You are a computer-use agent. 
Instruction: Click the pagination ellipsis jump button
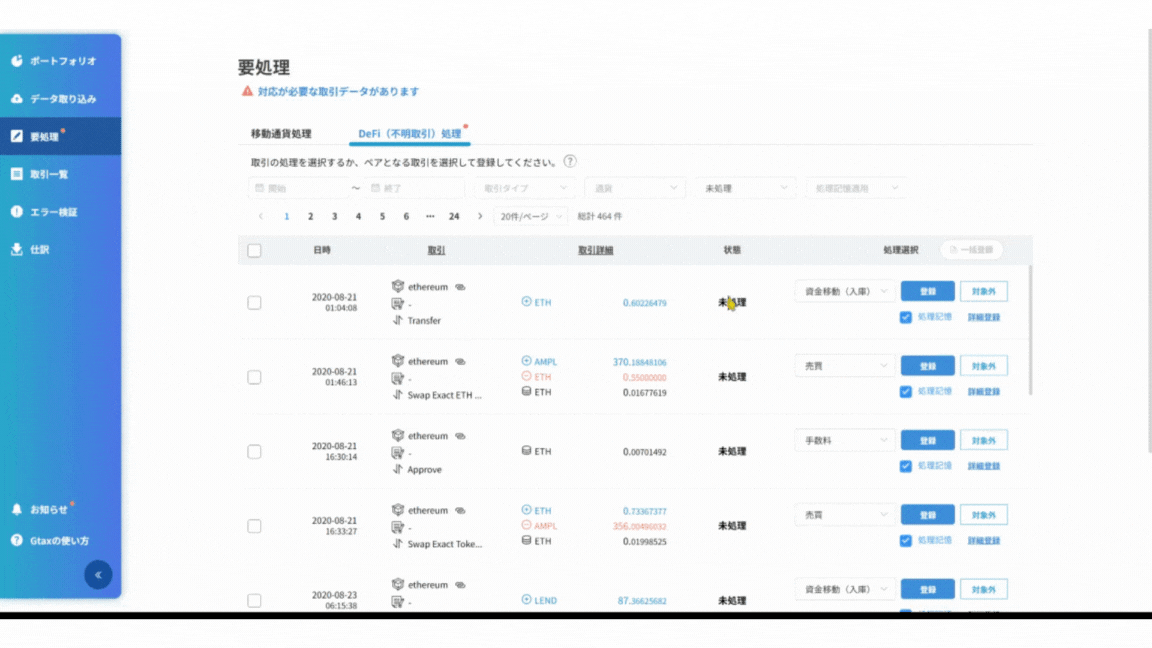(x=430, y=216)
